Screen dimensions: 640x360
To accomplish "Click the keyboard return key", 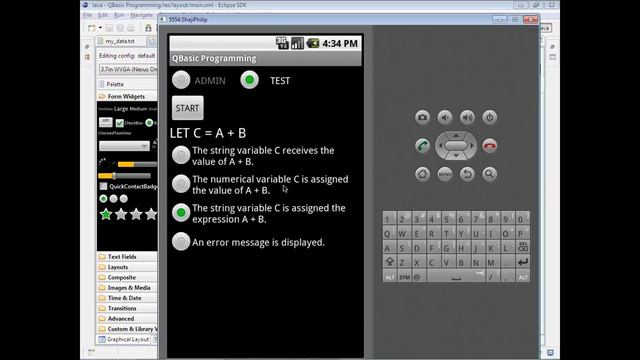I will pyautogui.click(x=523, y=262).
